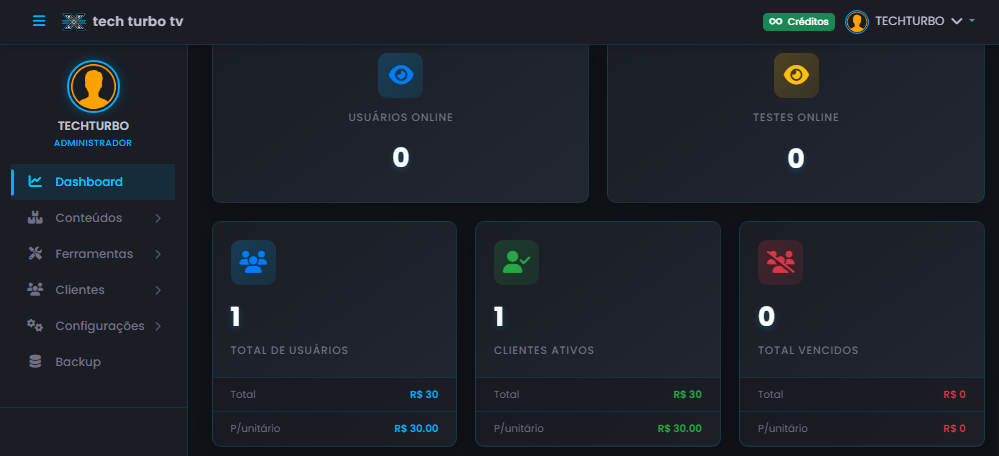Image resolution: width=999 pixels, height=456 pixels.
Task: Click the large sidebar profile avatar
Action: point(94,86)
